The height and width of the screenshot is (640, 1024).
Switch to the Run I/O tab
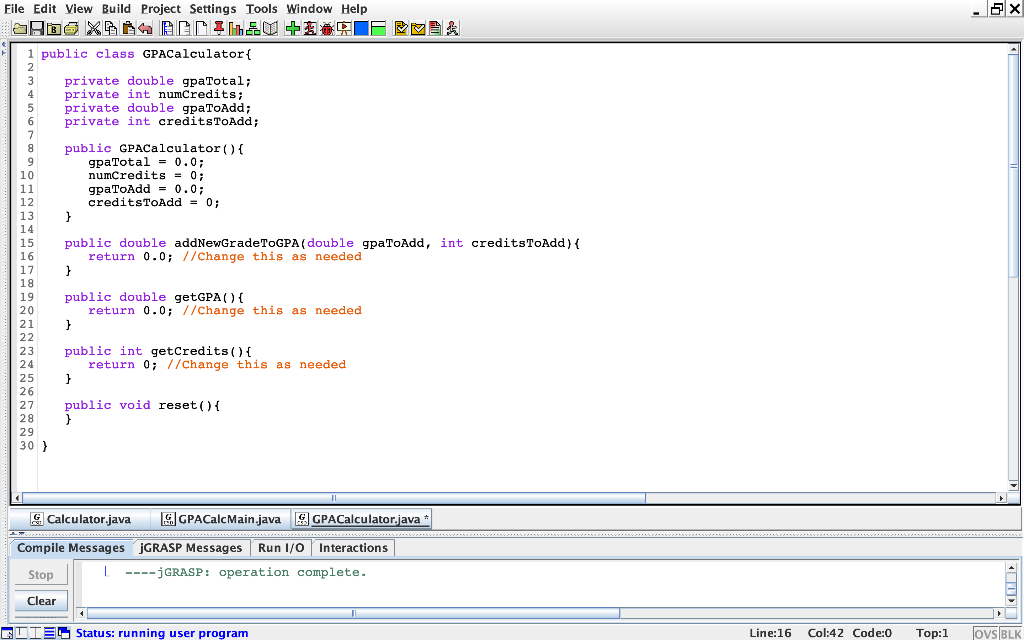pos(281,548)
